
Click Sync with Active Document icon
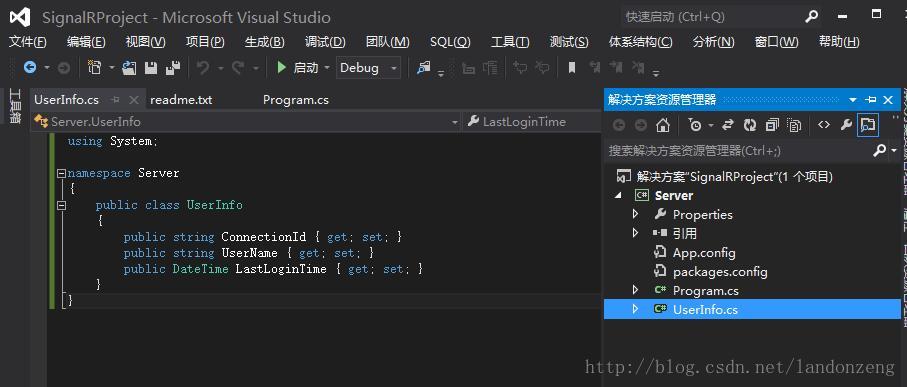click(728, 125)
